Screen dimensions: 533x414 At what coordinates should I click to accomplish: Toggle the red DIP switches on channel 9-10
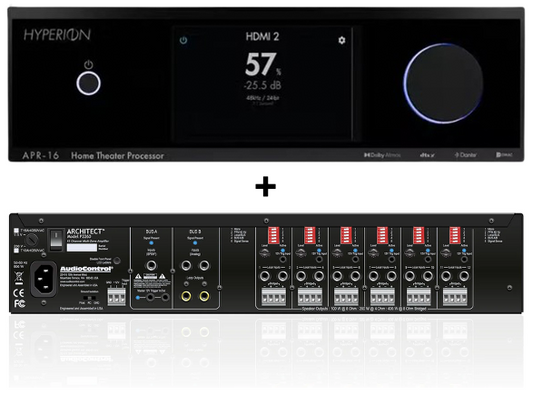coord(419,235)
